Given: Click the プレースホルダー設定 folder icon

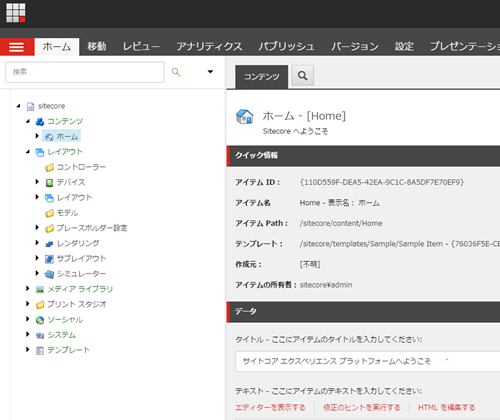Looking at the screenshot, I should (x=49, y=228).
